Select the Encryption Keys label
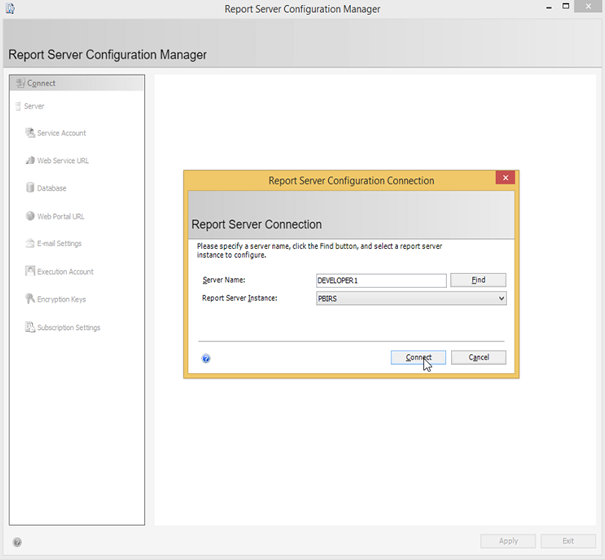The width and height of the screenshot is (605, 560). click(x=62, y=299)
